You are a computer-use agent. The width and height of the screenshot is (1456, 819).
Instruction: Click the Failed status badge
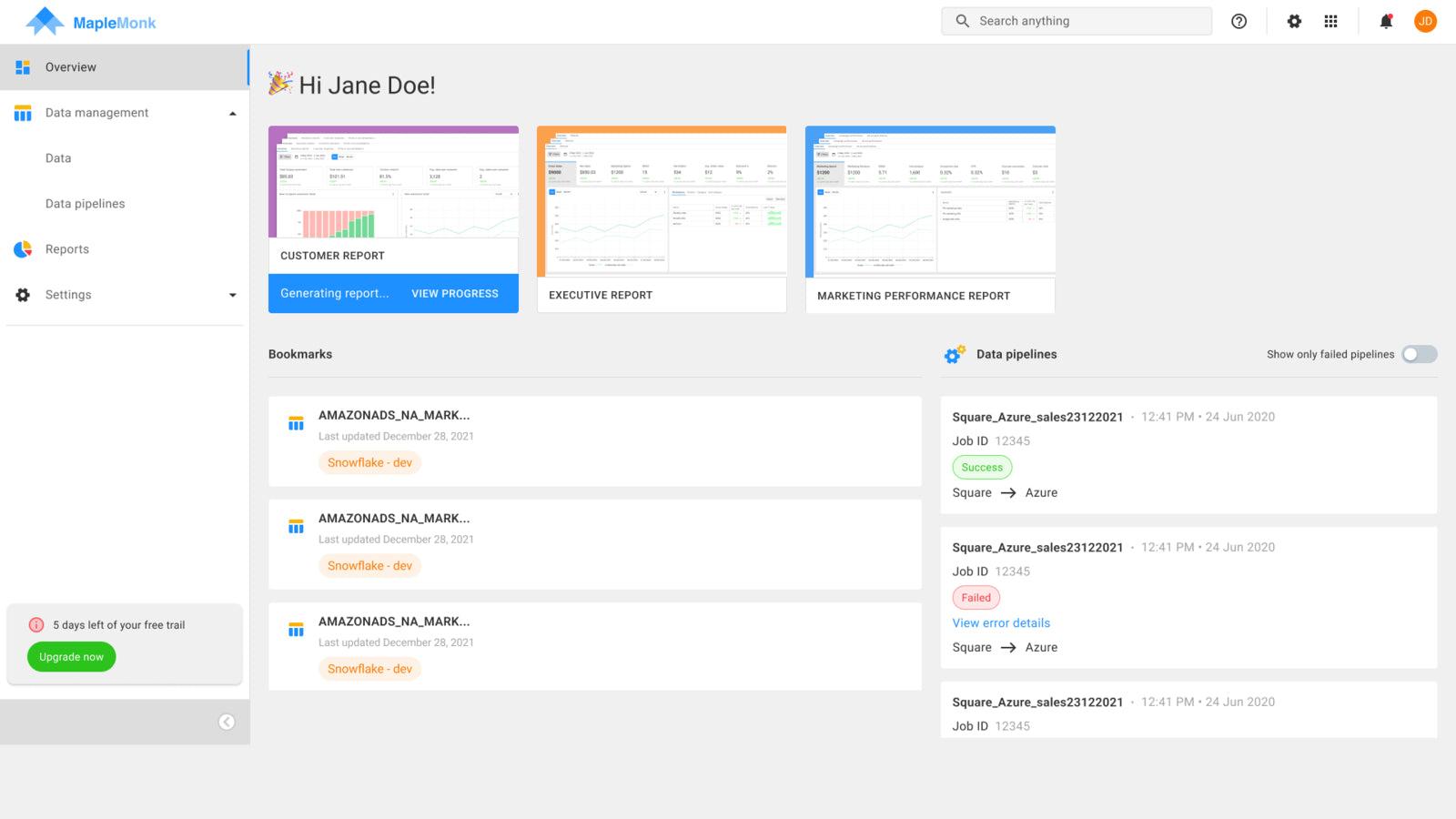(x=976, y=597)
